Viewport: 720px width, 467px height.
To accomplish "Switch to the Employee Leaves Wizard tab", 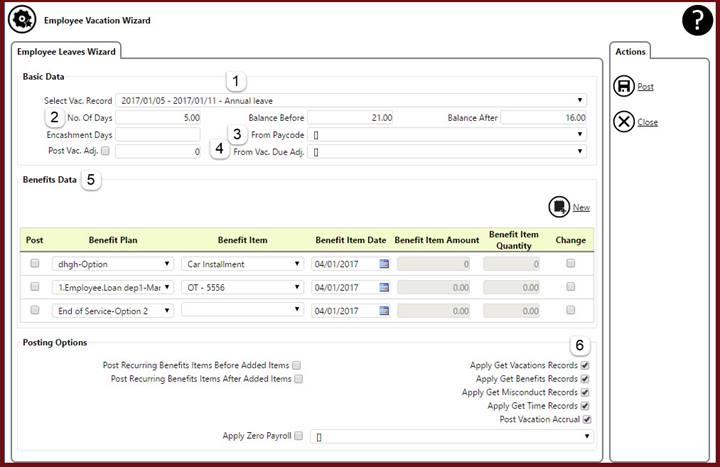I will (65, 50).
